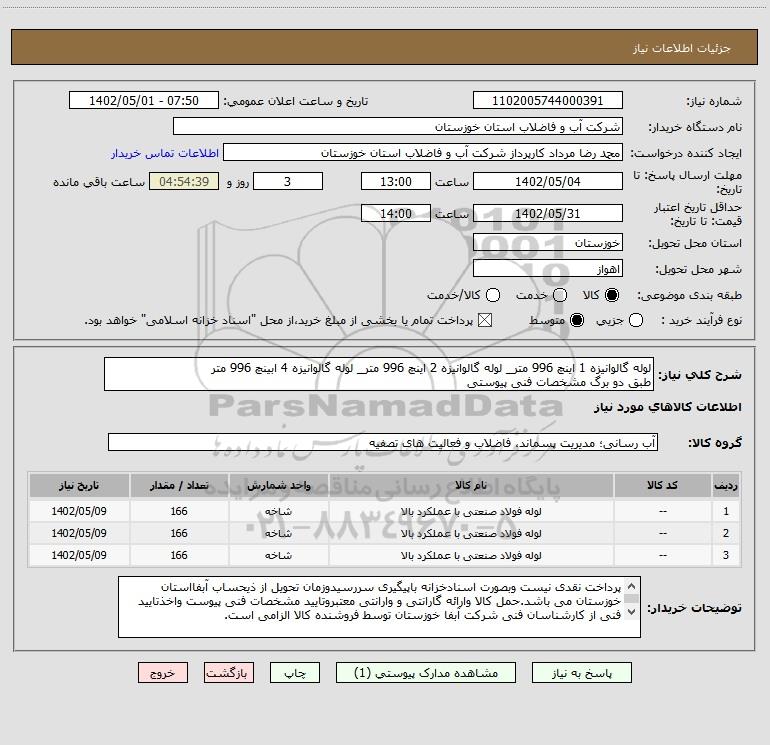
Task: Click the response deadline date 1402/05/04
Action: [x=548, y=181]
